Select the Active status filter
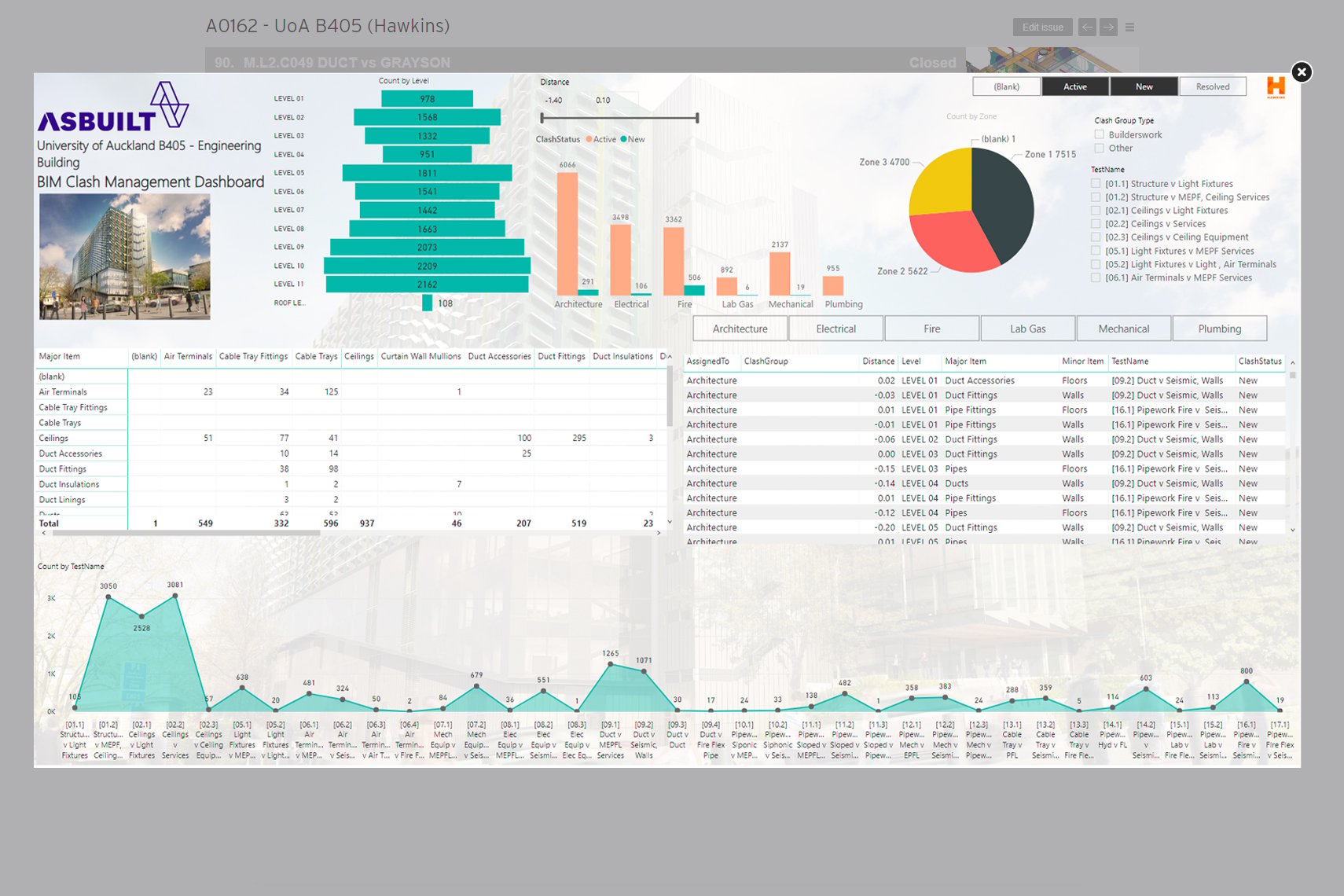1344x896 pixels. click(1075, 86)
